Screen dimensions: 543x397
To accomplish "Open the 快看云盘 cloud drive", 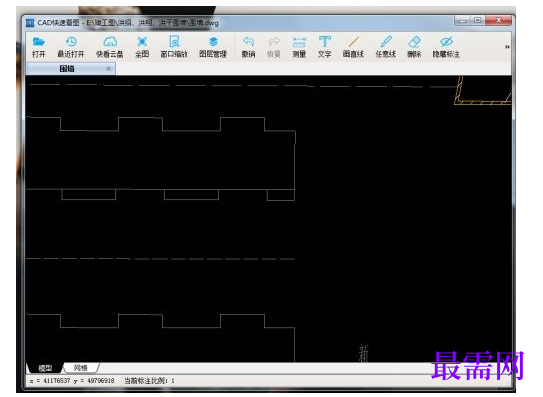I will 110,47.
